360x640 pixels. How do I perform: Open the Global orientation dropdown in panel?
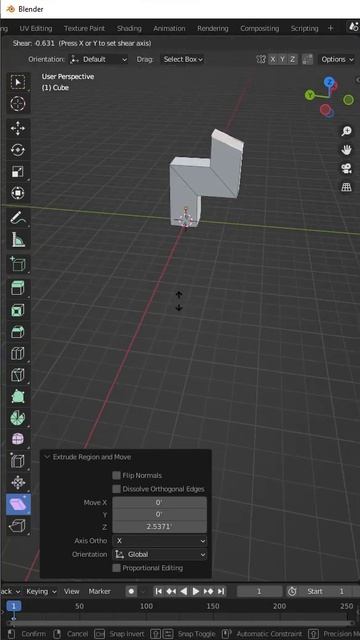(x=160, y=554)
